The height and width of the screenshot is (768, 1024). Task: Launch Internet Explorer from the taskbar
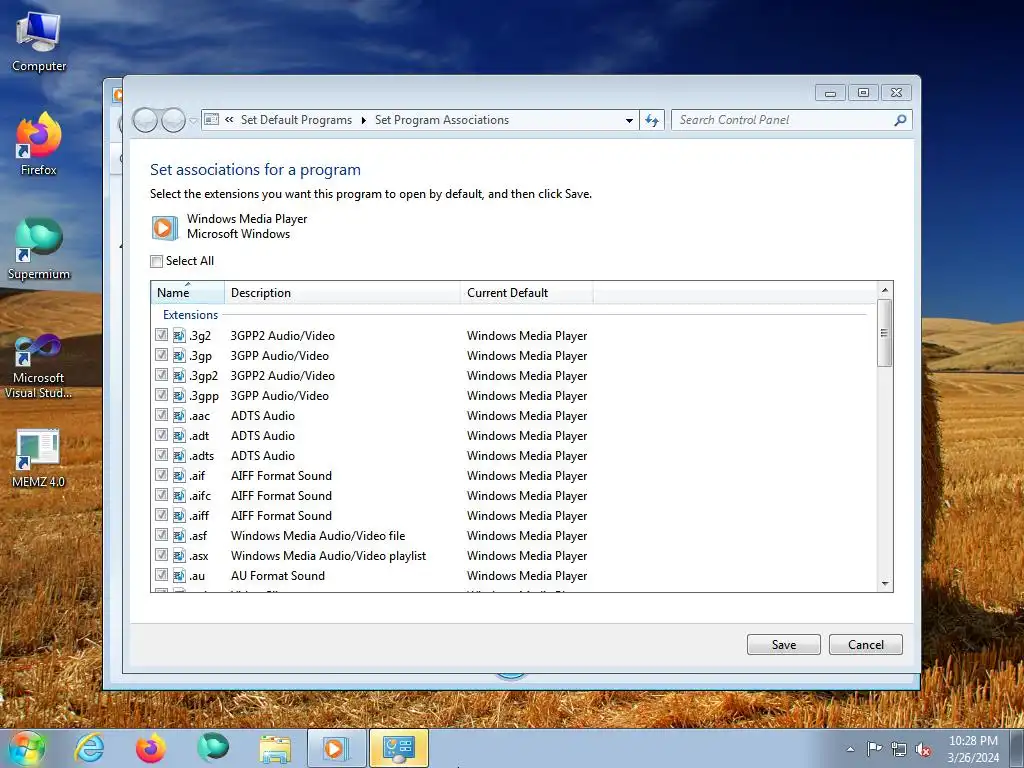pyautogui.click(x=89, y=748)
